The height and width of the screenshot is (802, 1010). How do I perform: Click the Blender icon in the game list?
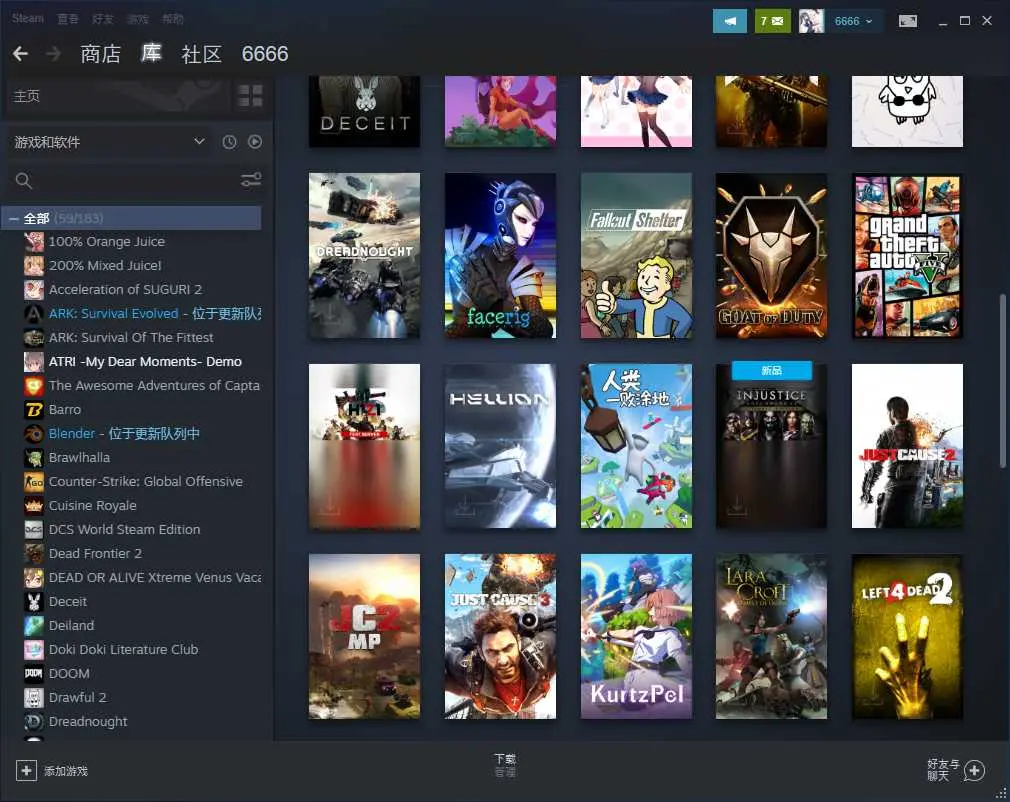pyautogui.click(x=33, y=434)
